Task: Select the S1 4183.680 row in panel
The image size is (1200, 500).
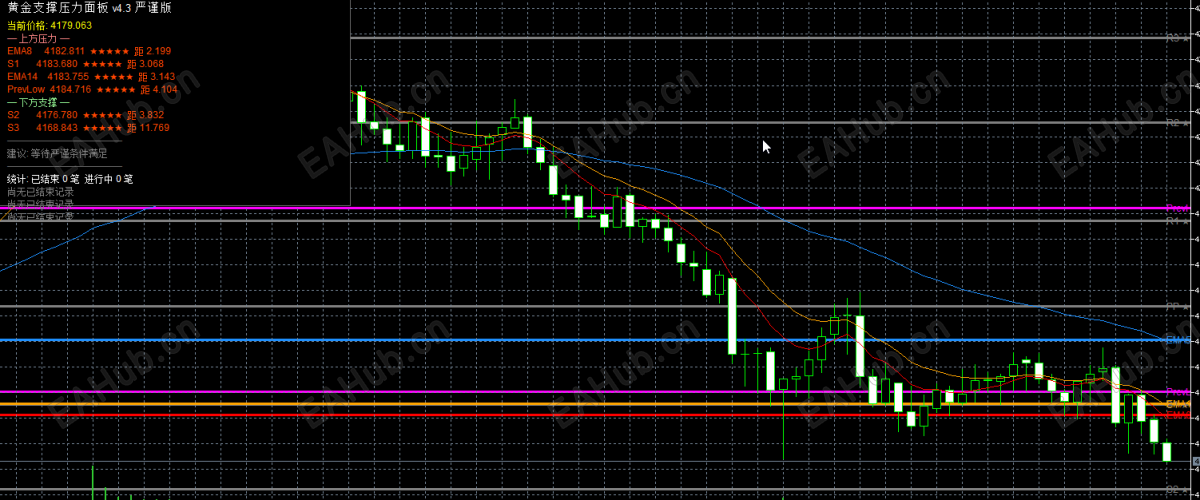Action: coord(85,64)
